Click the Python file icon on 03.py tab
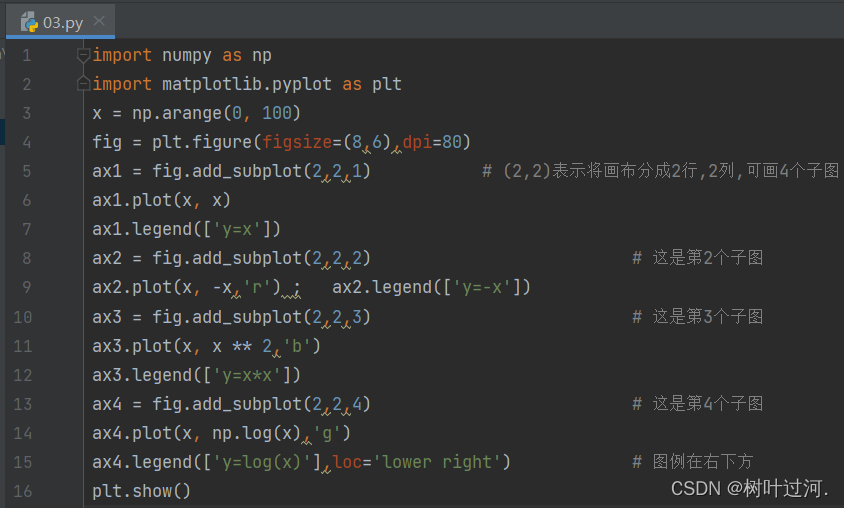 tap(29, 22)
